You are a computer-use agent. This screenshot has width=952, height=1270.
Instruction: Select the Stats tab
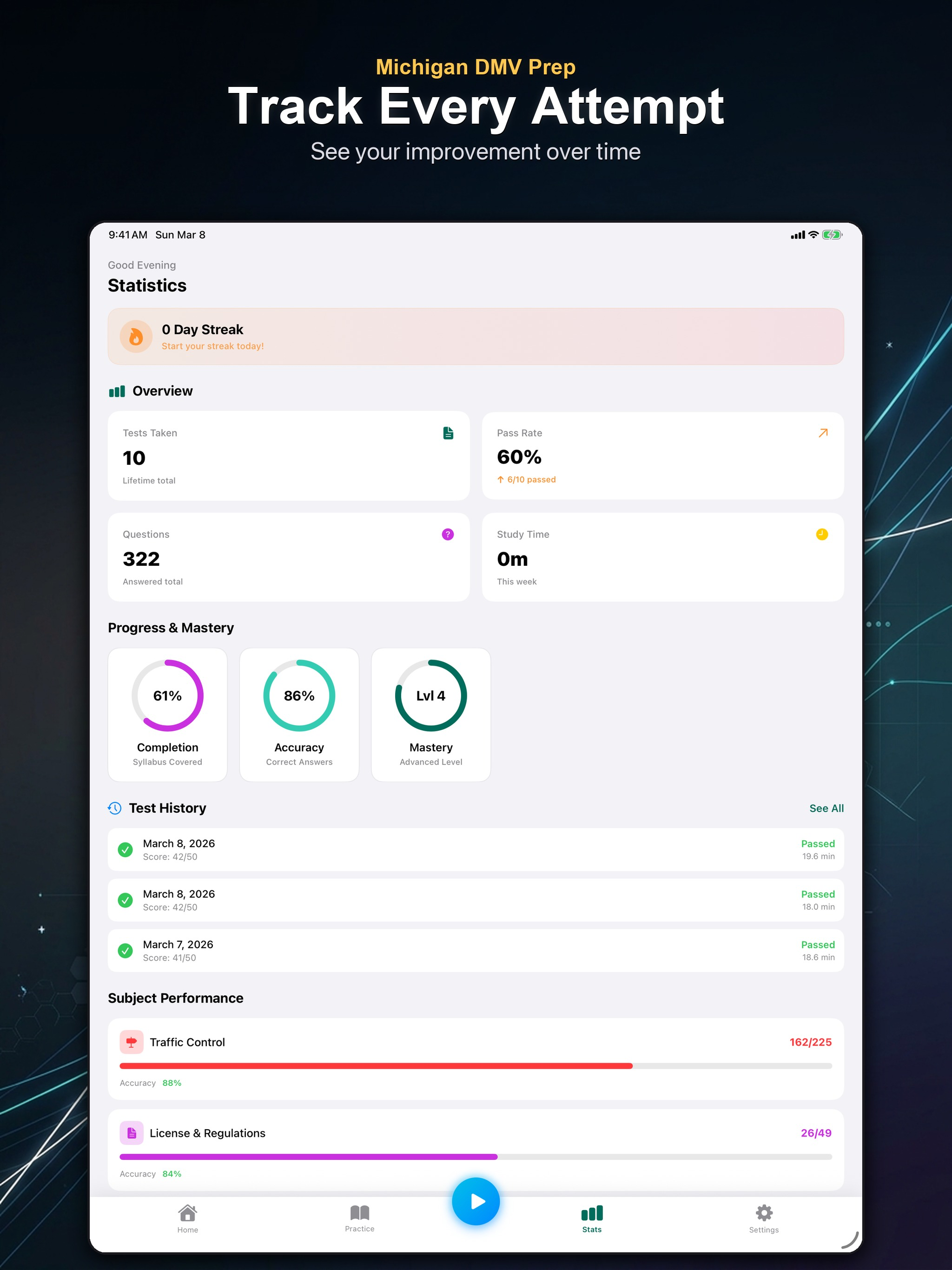592,1219
